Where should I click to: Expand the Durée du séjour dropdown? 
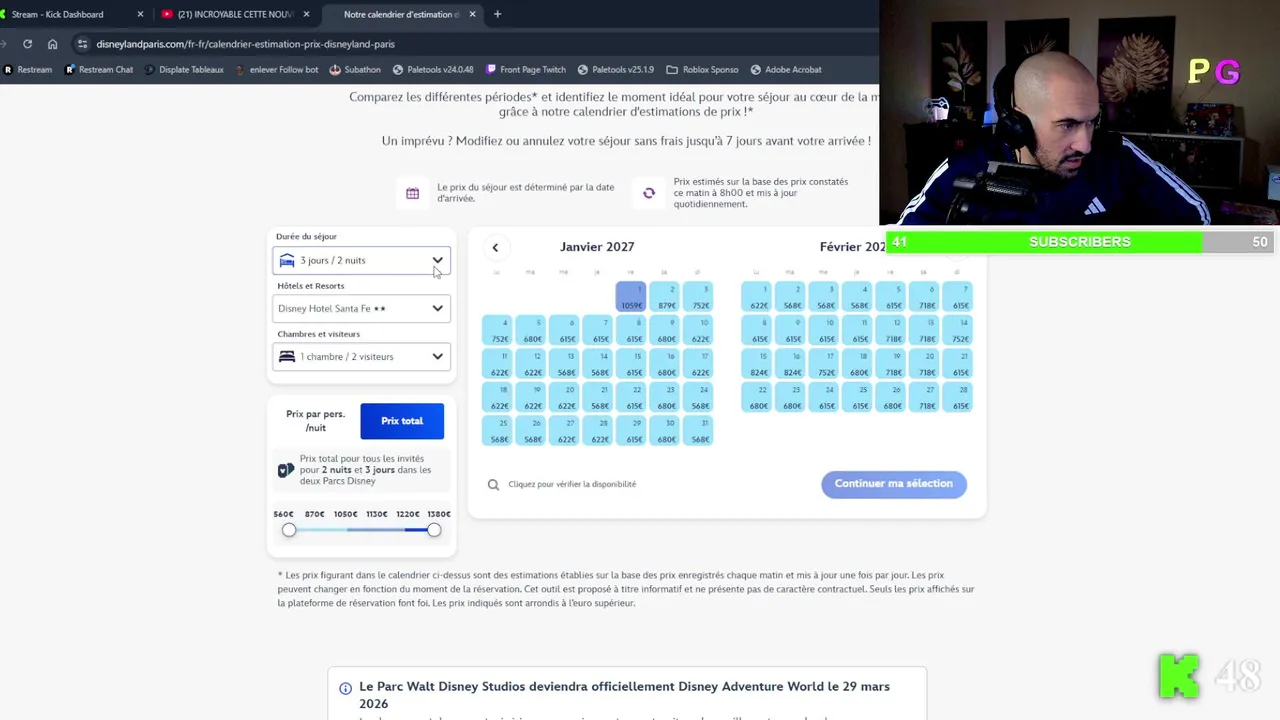pos(362,260)
